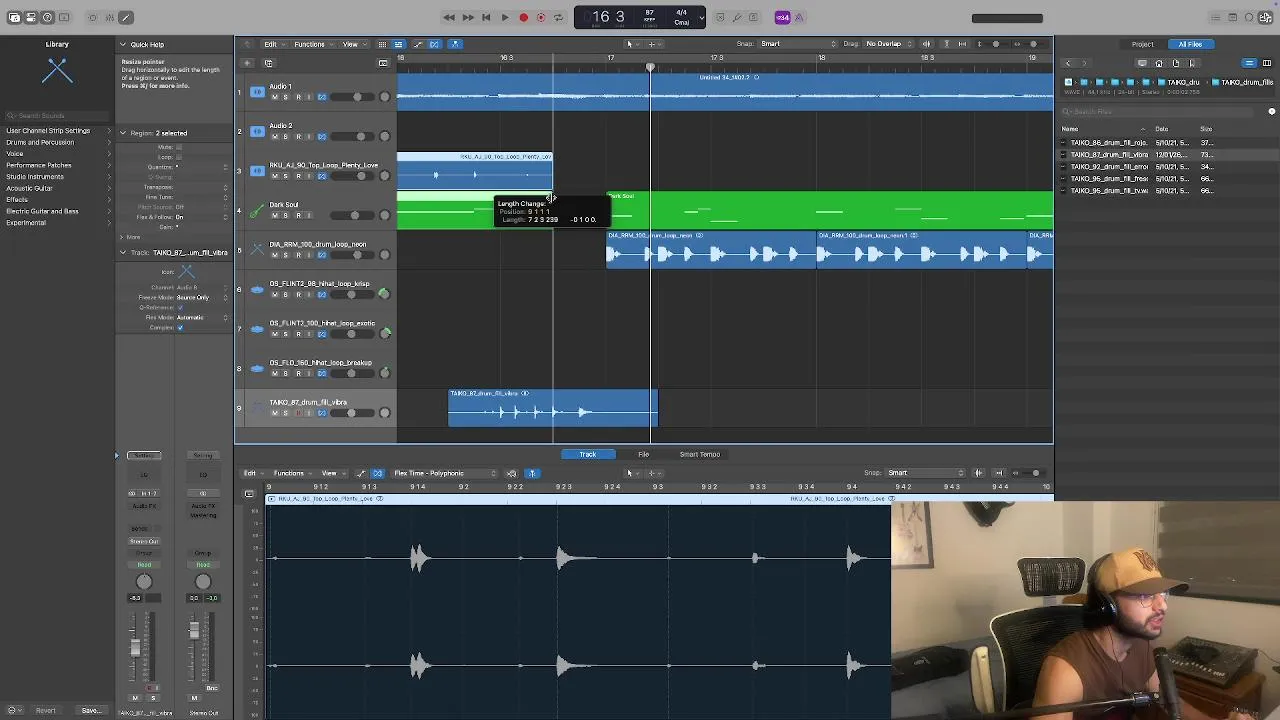
Task: Click the Dark Soul track volume slider
Action: pos(353,215)
